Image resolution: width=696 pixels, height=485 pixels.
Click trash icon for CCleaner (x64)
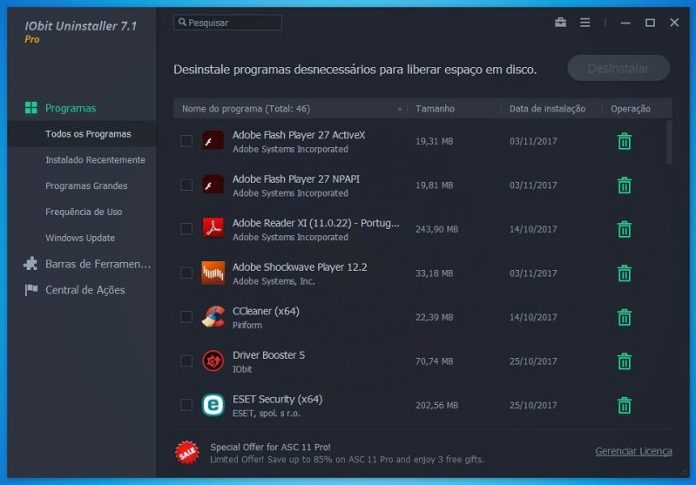pos(624,317)
